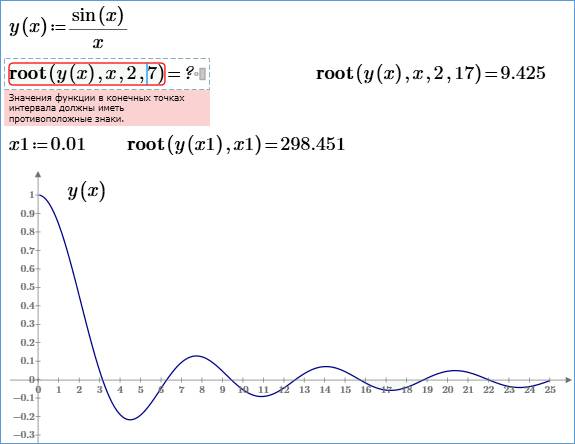Click the x1 := 0.01 assignment
Viewport: 575px width, 444px height.
coord(47,144)
